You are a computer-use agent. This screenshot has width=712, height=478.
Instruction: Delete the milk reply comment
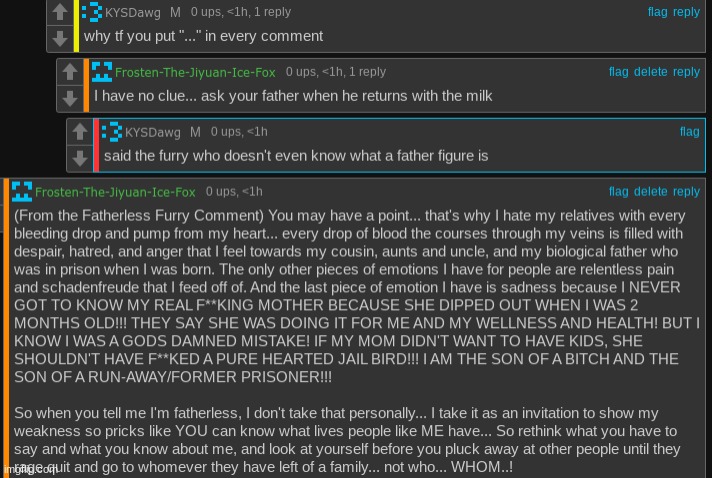tap(650, 72)
